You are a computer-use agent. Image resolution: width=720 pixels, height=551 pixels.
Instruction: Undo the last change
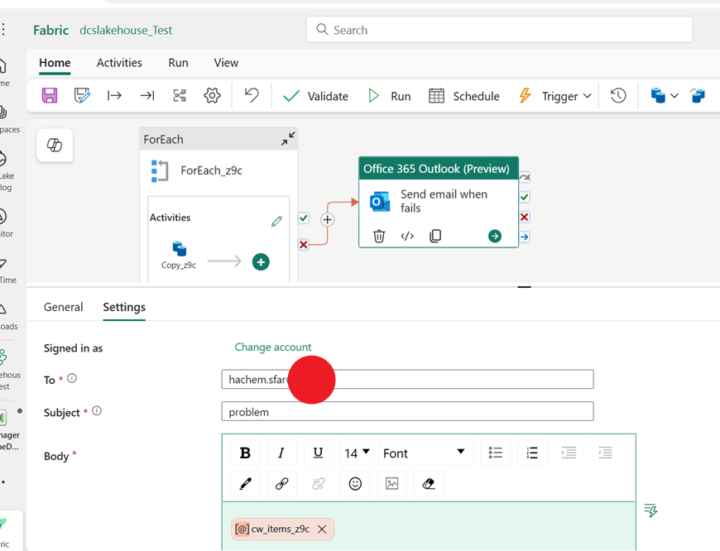[252, 96]
